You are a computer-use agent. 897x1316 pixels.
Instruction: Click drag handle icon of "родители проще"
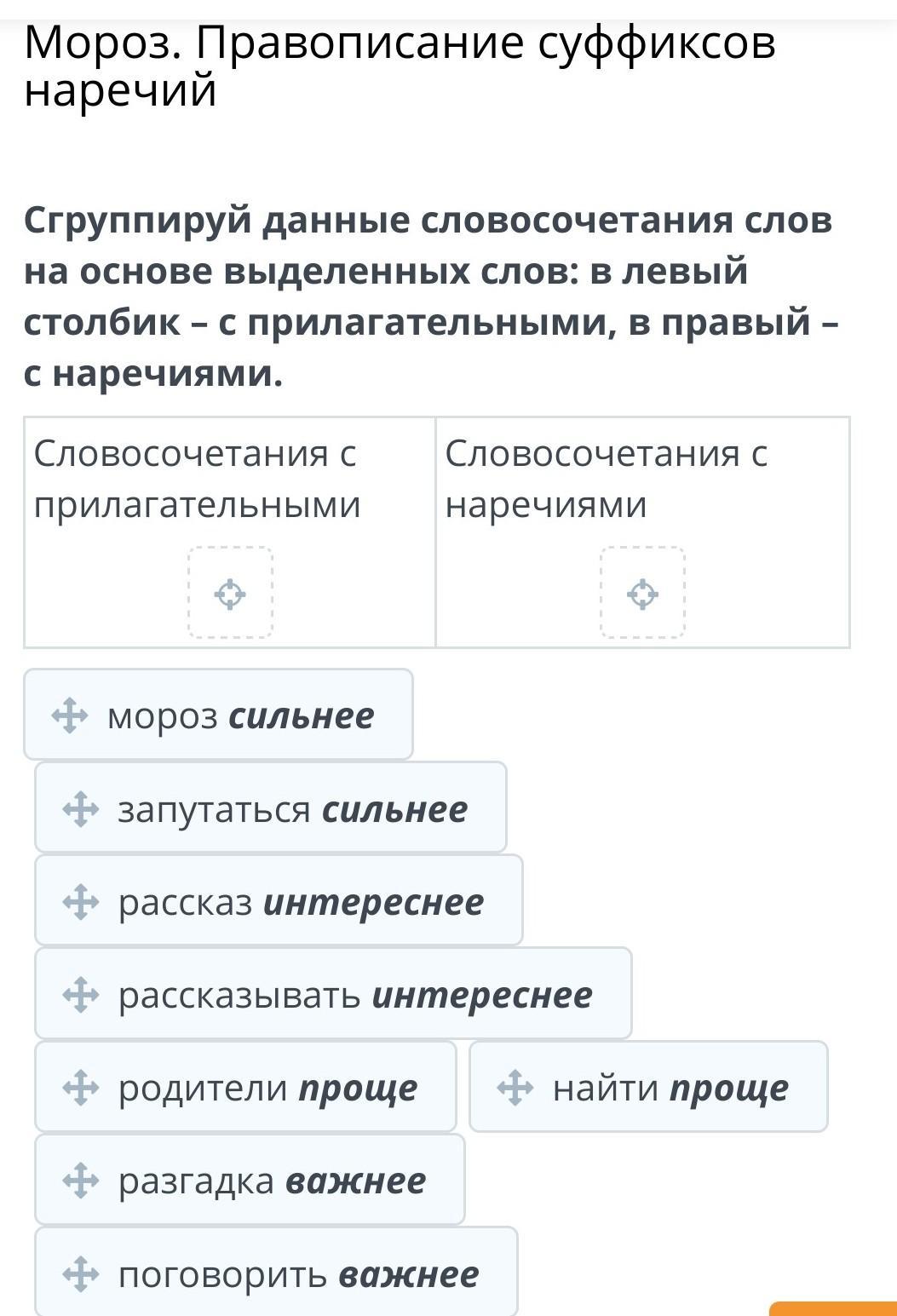click(80, 1088)
